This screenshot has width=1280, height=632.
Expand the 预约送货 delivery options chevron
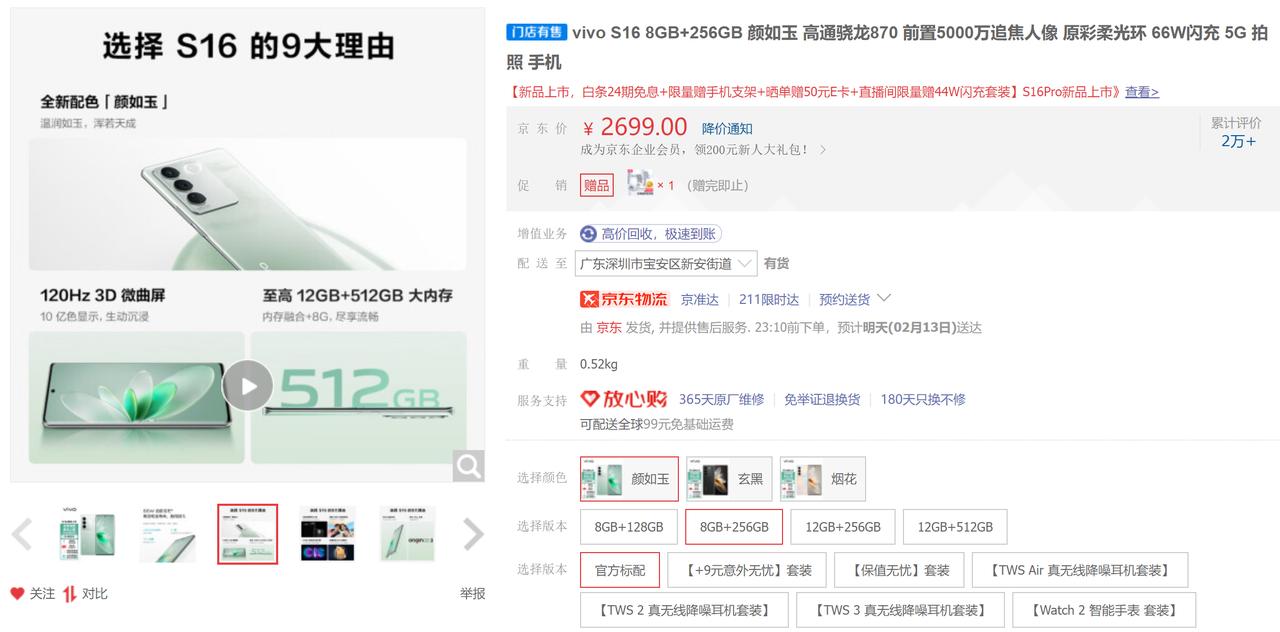click(x=883, y=298)
